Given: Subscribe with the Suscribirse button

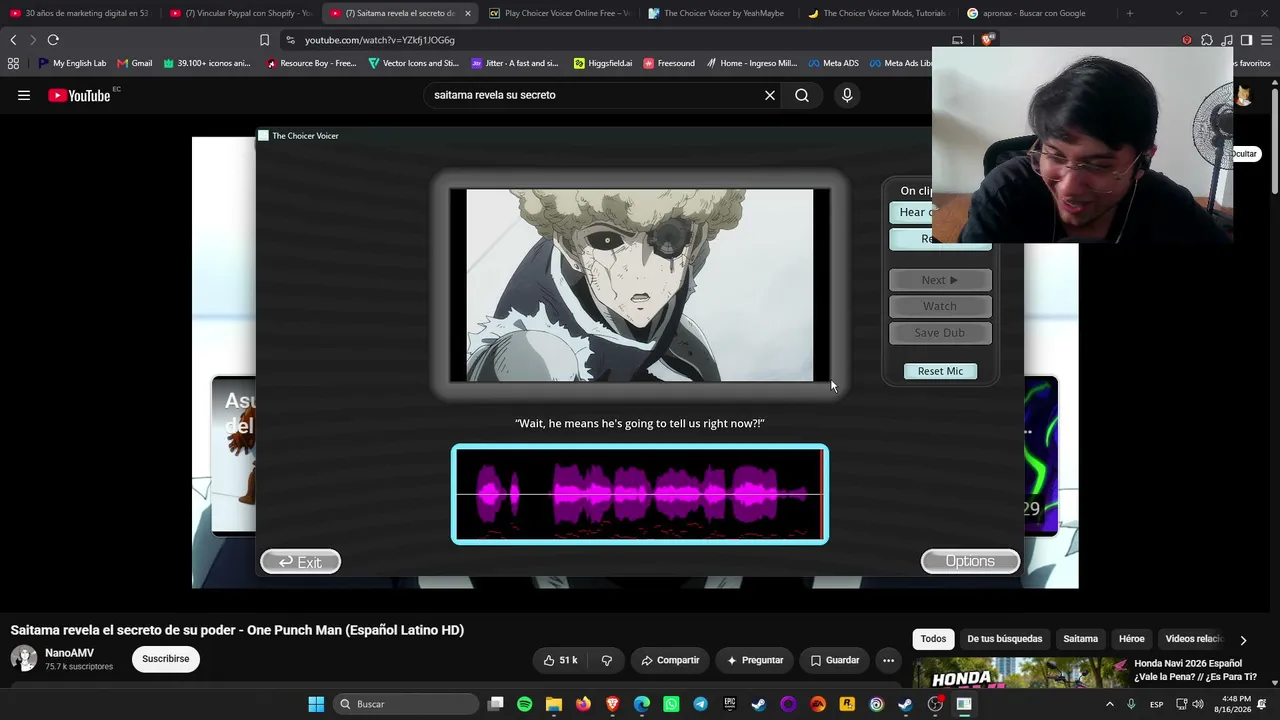Looking at the screenshot, I should (166, 659).
